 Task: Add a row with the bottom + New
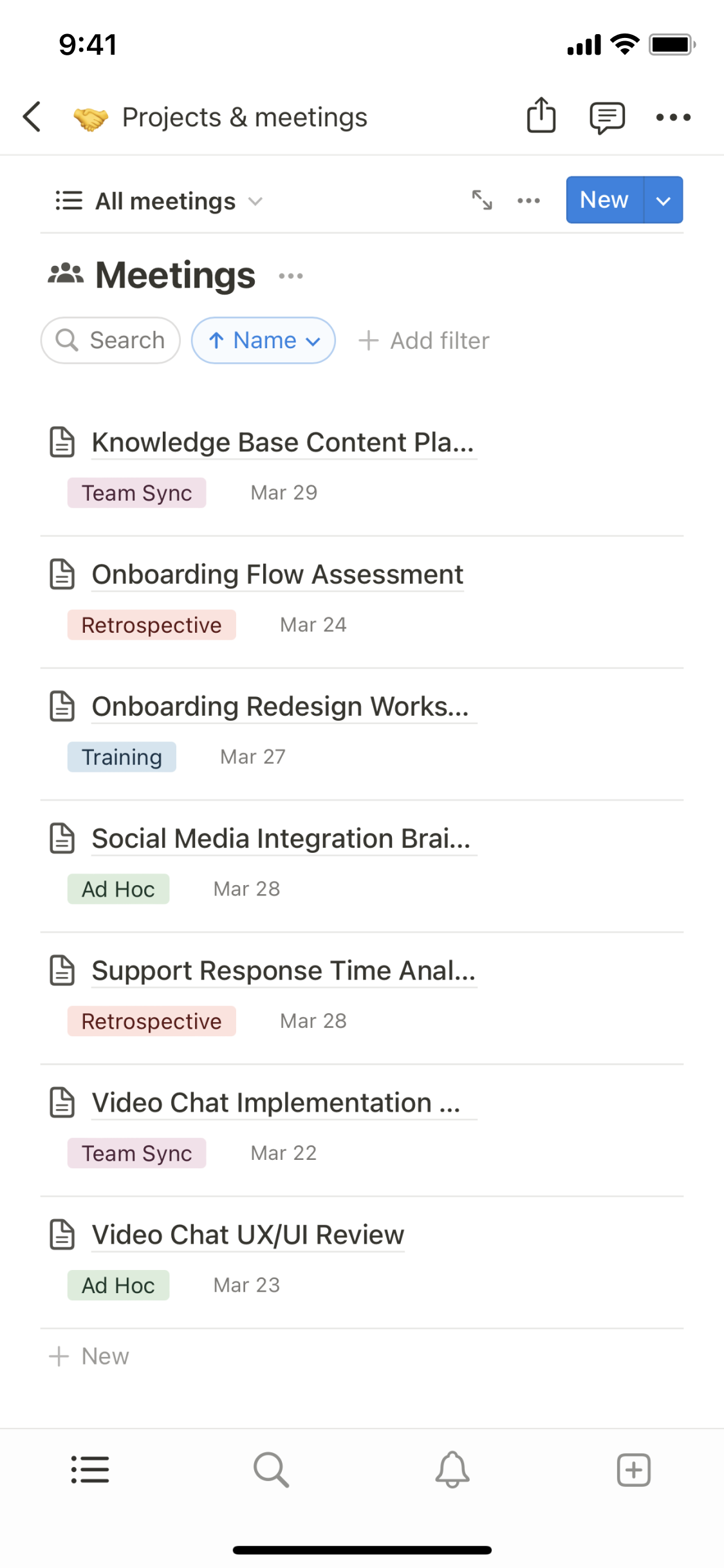point(89,1356)
